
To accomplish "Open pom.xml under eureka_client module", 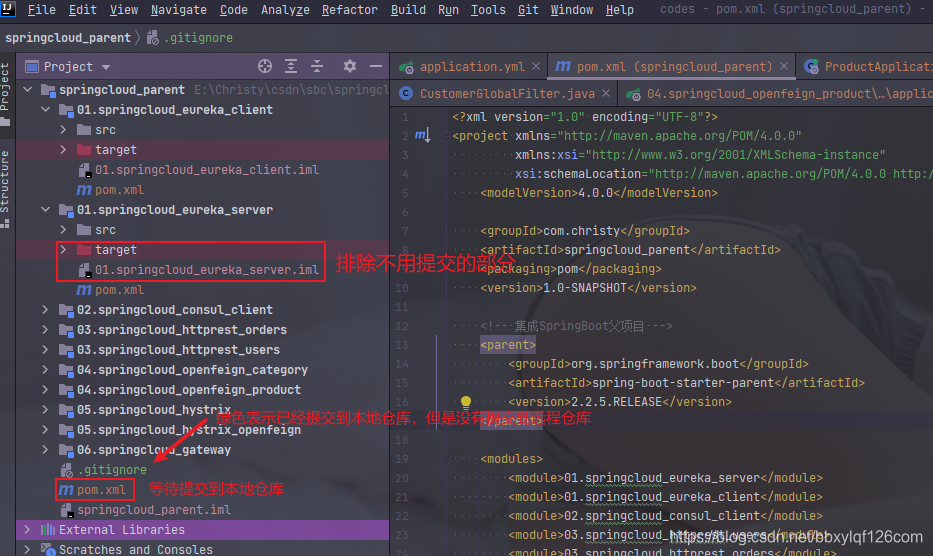I will click(111, 190).
